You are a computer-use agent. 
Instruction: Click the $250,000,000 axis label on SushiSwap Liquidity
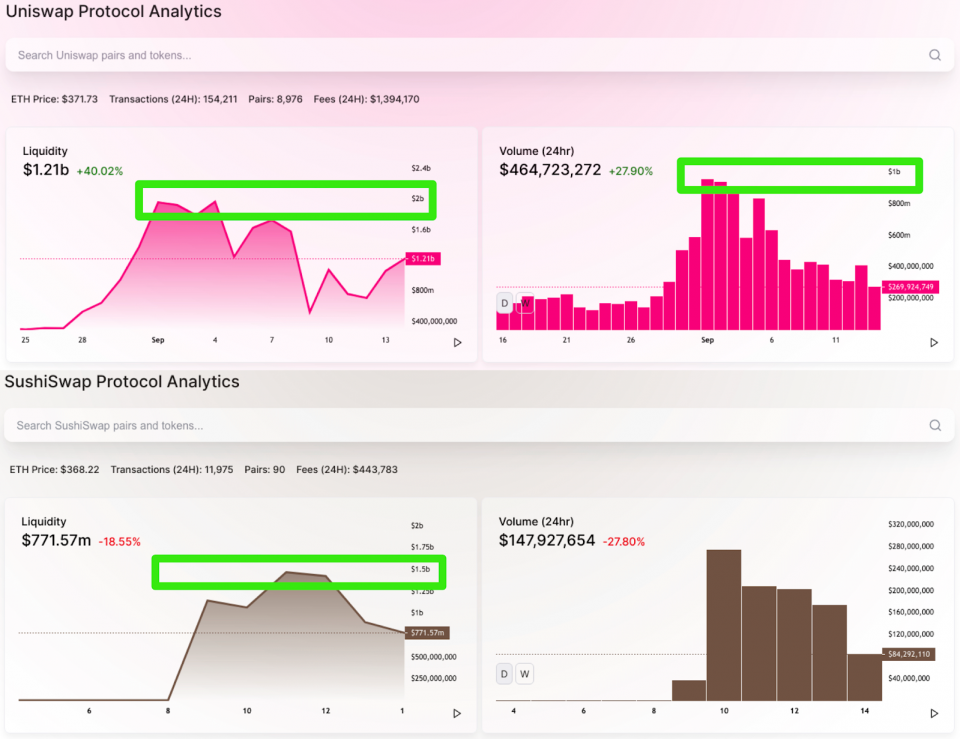pyautogui.click(x=434, y=678)
